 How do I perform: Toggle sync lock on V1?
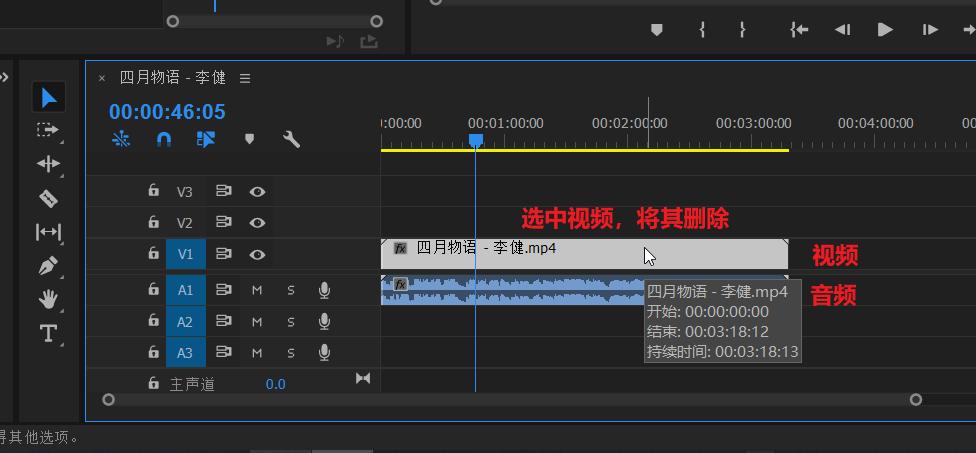pos(223,254)
